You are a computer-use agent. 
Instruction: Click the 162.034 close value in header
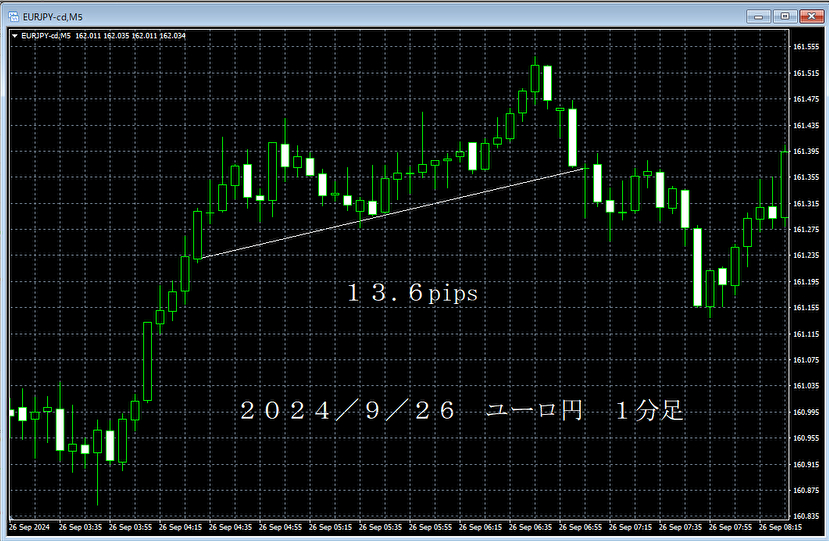[172, 36]
